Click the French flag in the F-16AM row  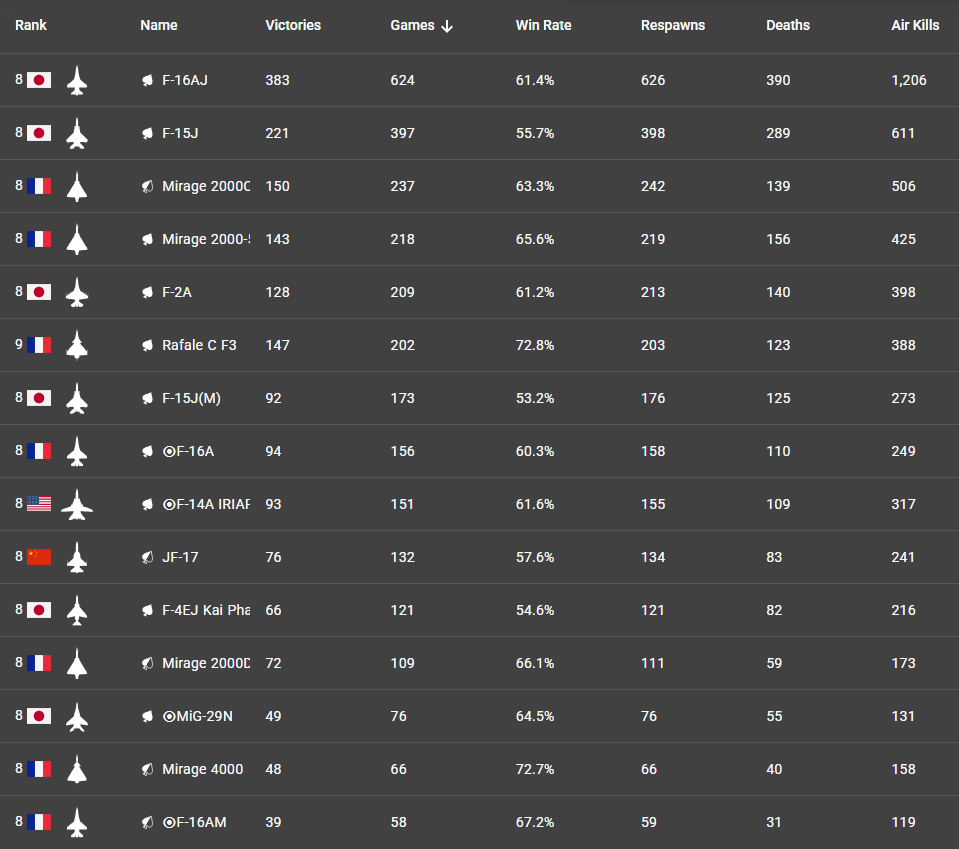(39, 822)
